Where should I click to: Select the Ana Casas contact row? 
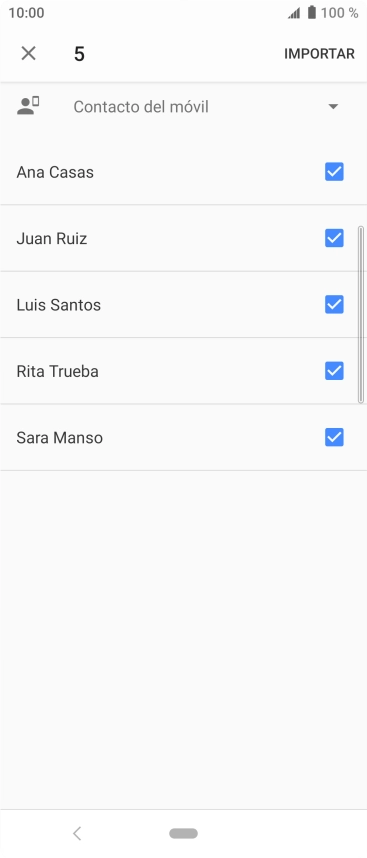pos(183,172)
